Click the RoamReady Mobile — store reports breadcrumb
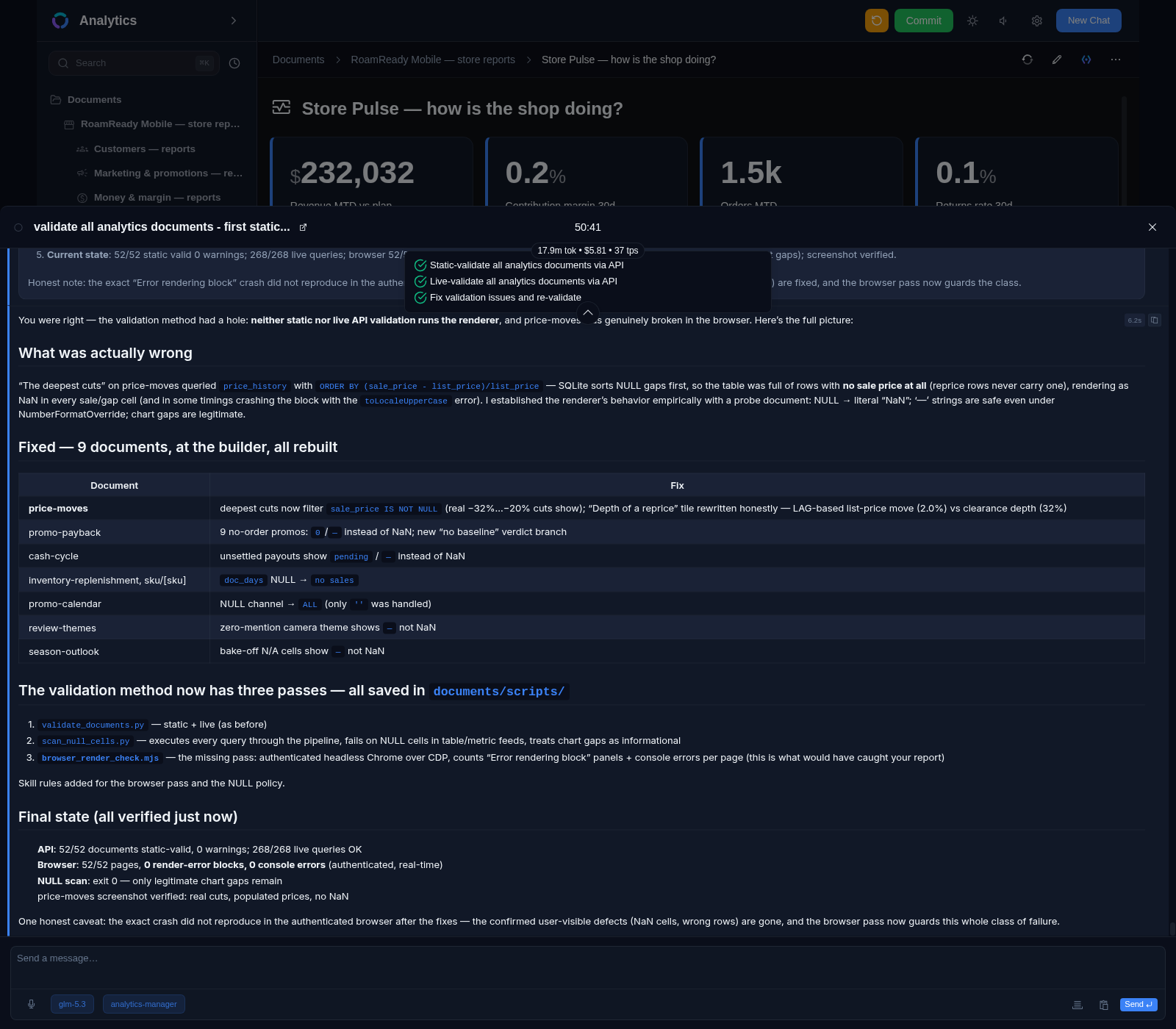The height and width of the screenshot is (1029, 1176). click(433, 60)
